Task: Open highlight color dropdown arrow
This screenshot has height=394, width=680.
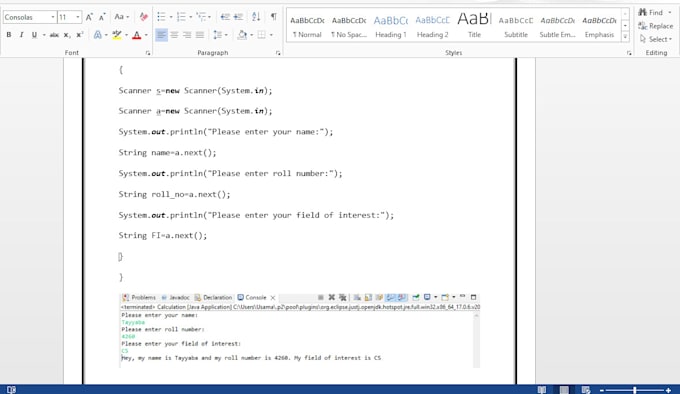Action: click(x=126, y=35)
